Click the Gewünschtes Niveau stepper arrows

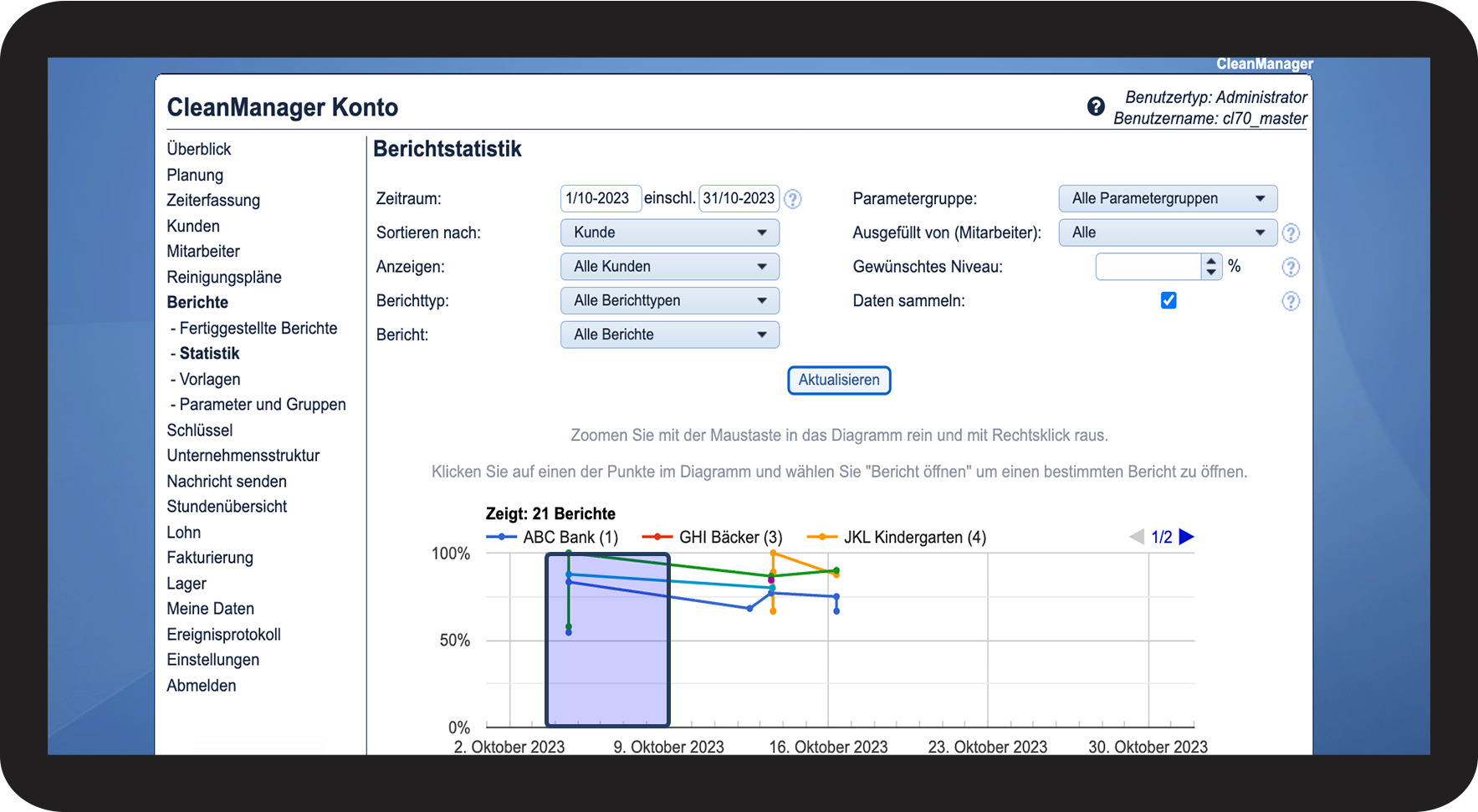1211,267
